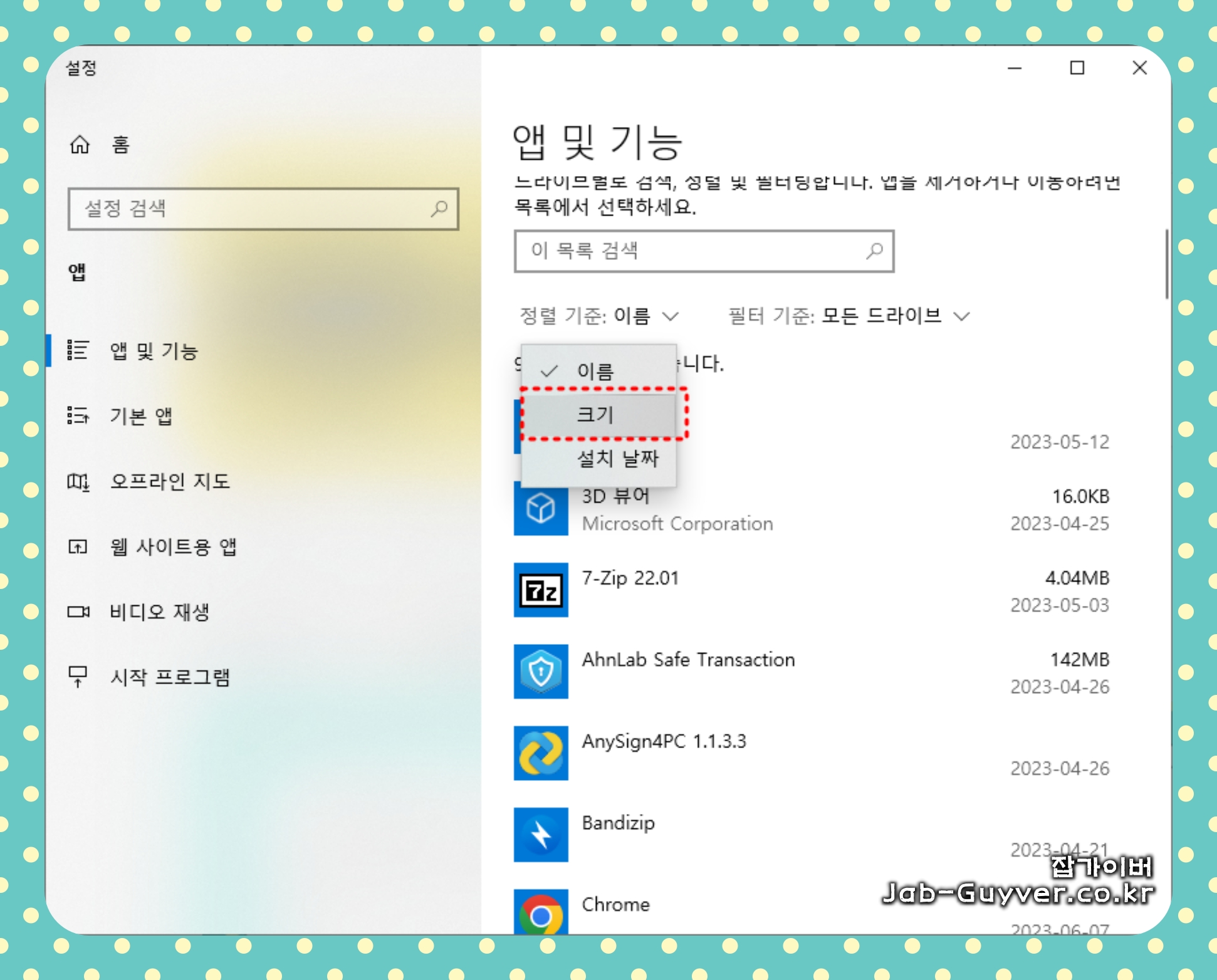Click the vertical scrollbar on the right
The width and height of the screenshot is (1217, 980).
(x=1166, y=265)
